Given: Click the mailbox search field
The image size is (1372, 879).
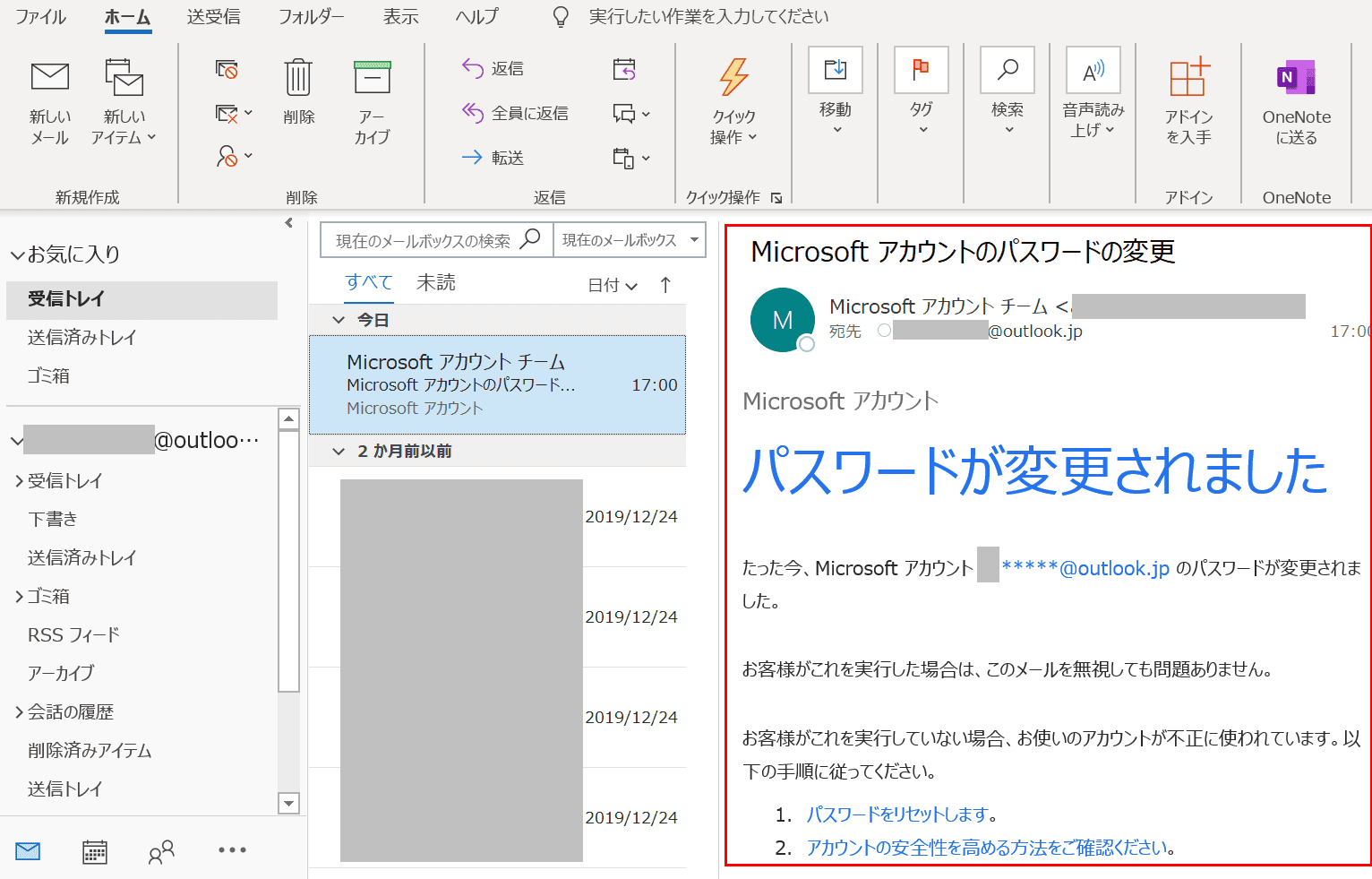Looking at the screenshot, I should tap(421, 240).
